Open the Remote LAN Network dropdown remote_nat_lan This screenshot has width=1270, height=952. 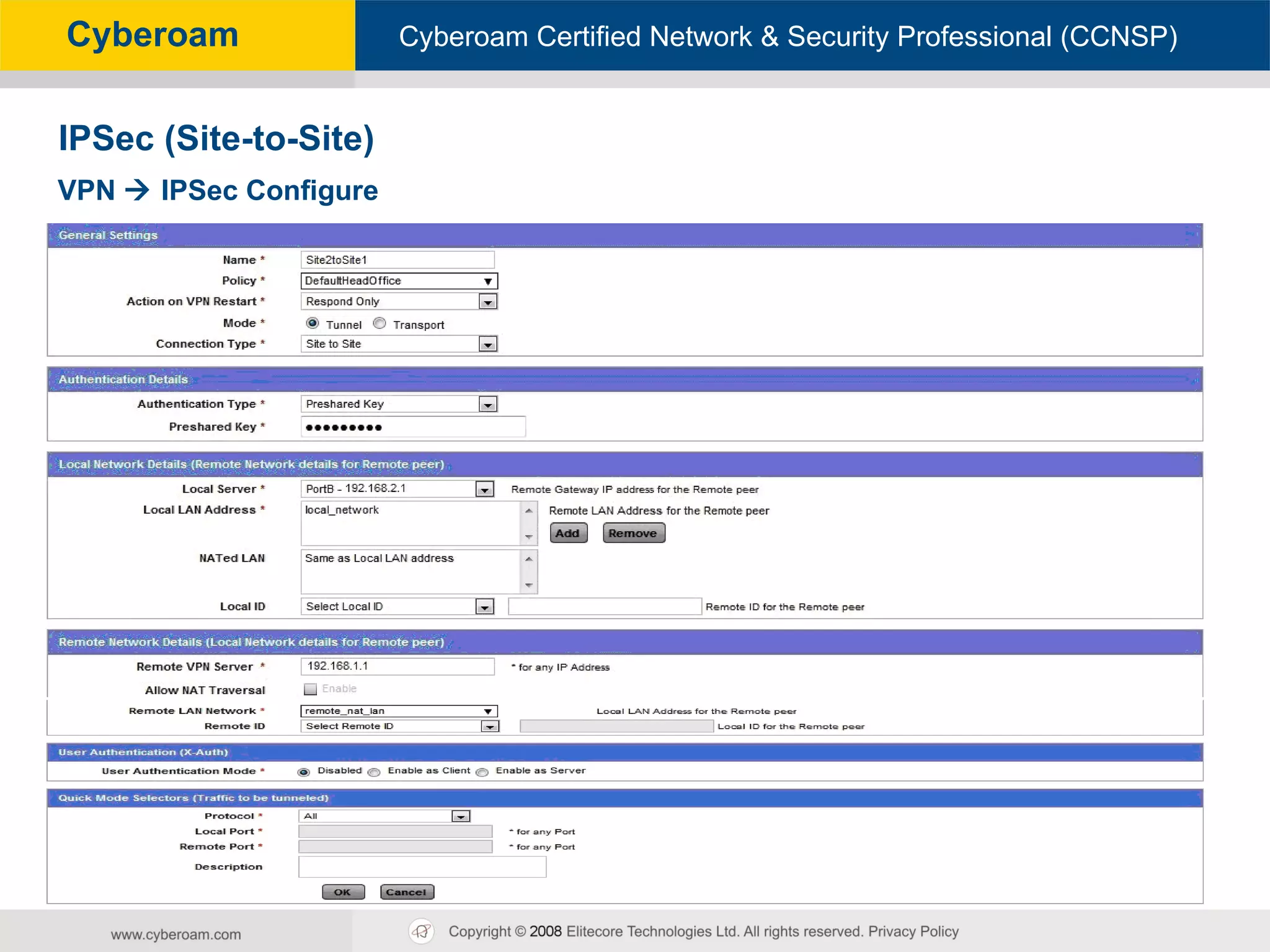399,711
